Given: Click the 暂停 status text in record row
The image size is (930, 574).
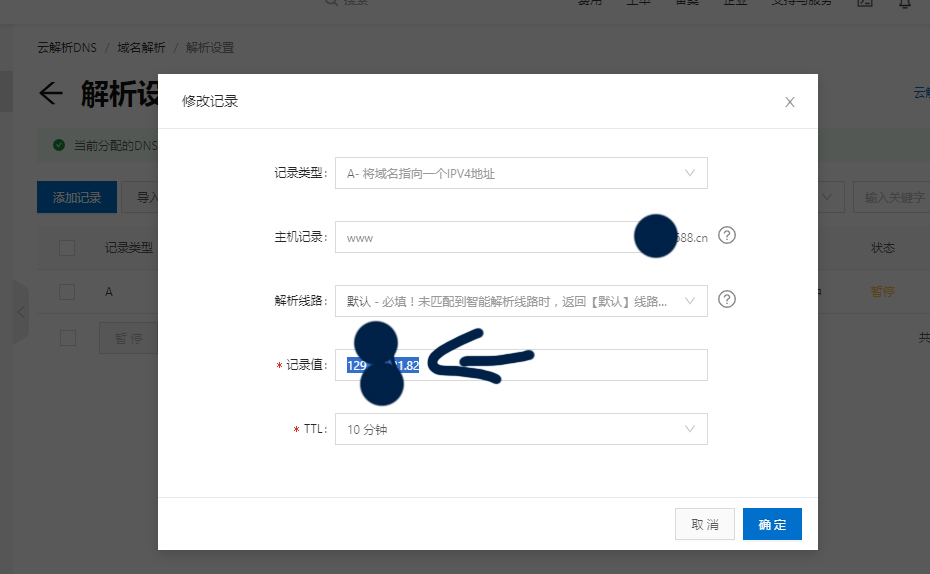Looking at the screenshot, I should coord(882,292).
